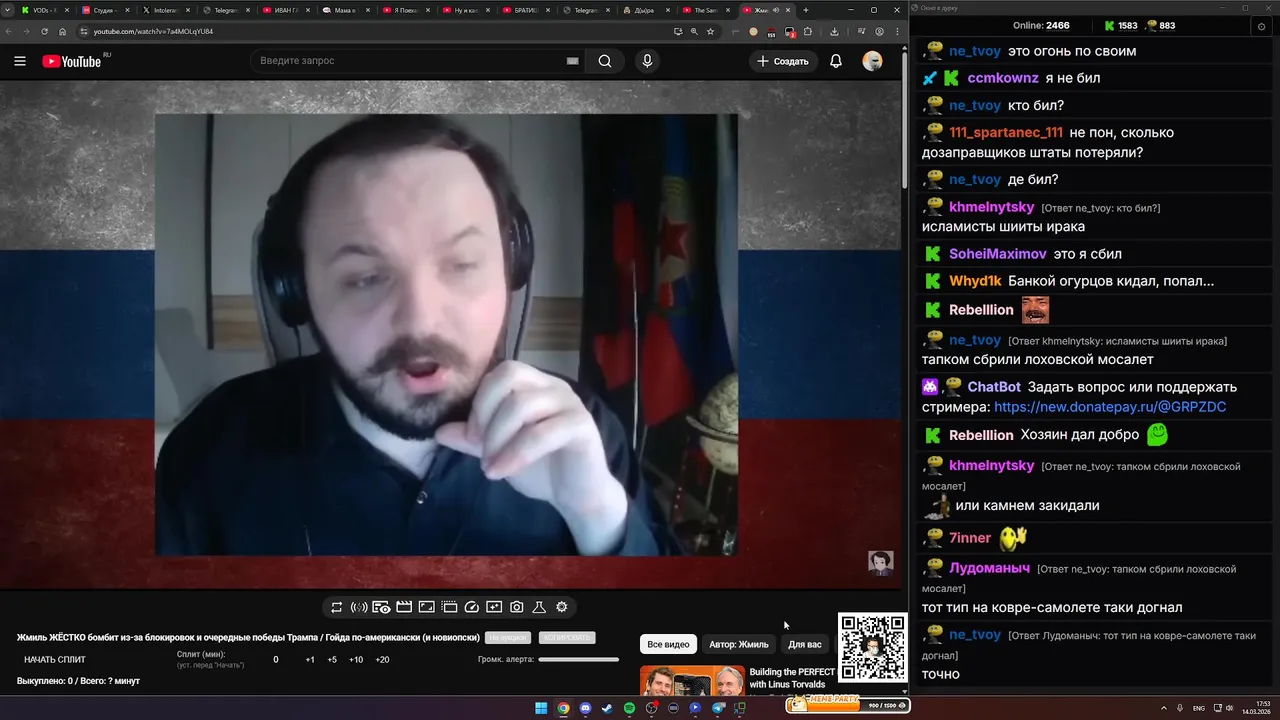Open the on-screen keyboard icon in search
Viewport: 1280px width, 720px height.
pos(573,61)
